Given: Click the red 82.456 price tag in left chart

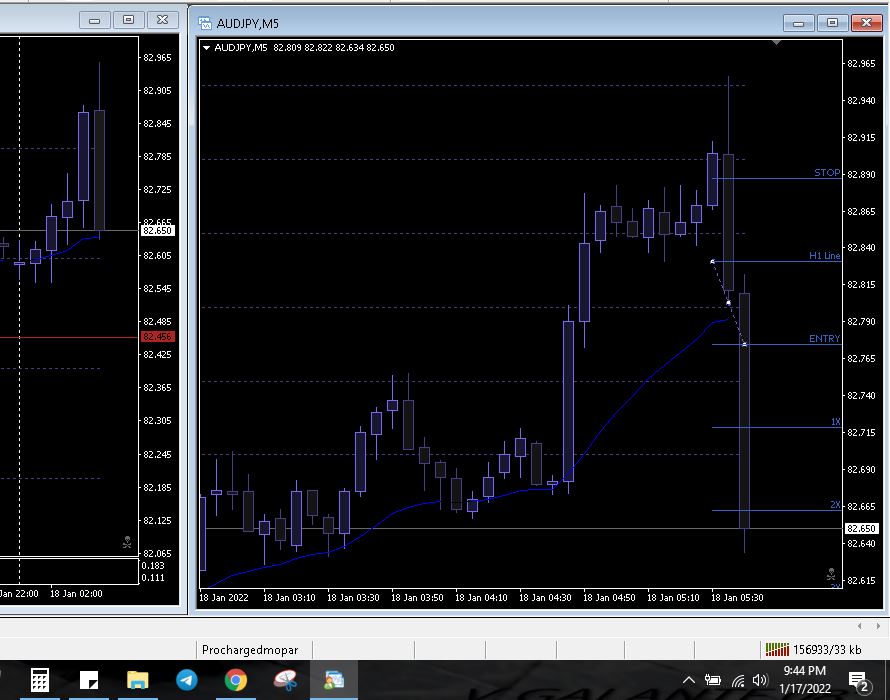Looking at the screenshot, I should pyautogui.click(x=157, y=337).
